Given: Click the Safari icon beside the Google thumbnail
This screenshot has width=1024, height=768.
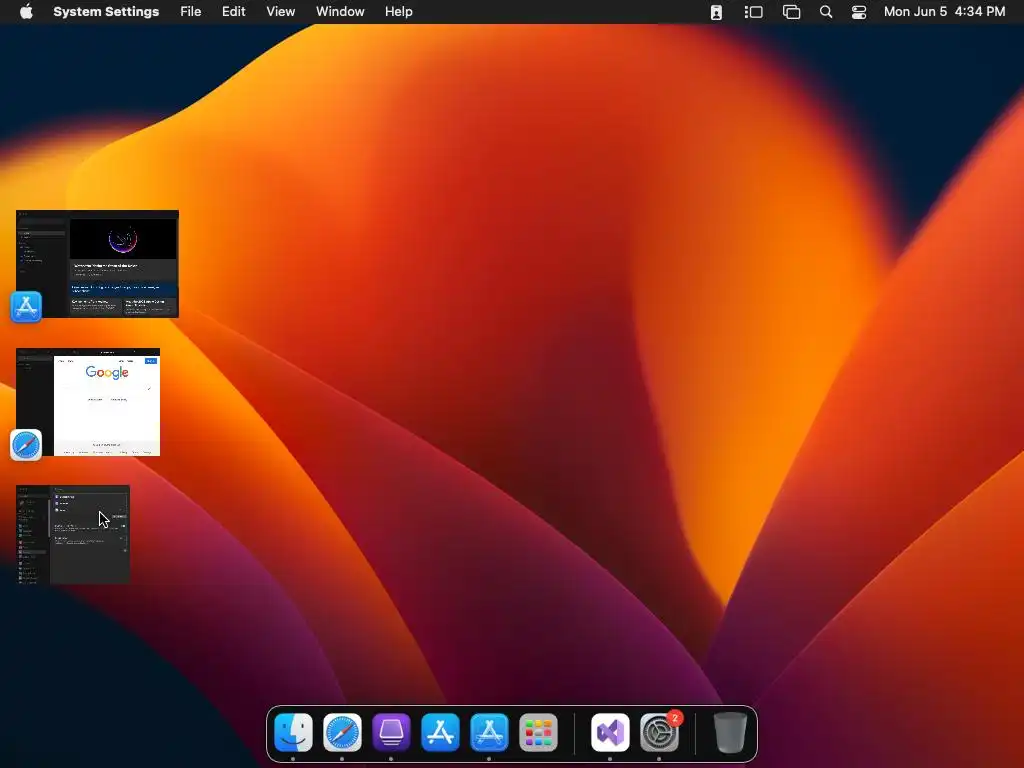Looking at the screenshot, I should [26, 445].
